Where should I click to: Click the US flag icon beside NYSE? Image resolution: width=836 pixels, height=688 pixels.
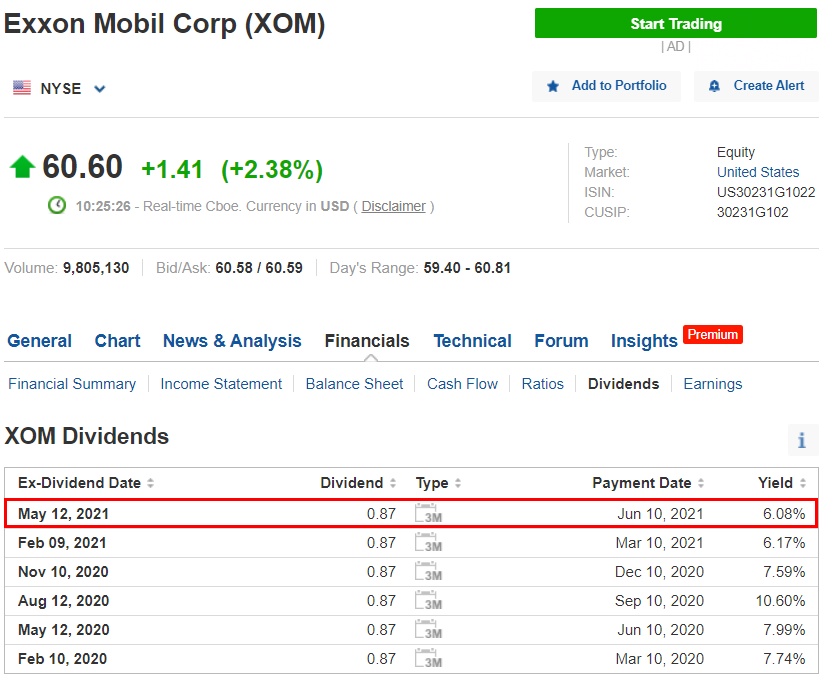tap(22, 87)
